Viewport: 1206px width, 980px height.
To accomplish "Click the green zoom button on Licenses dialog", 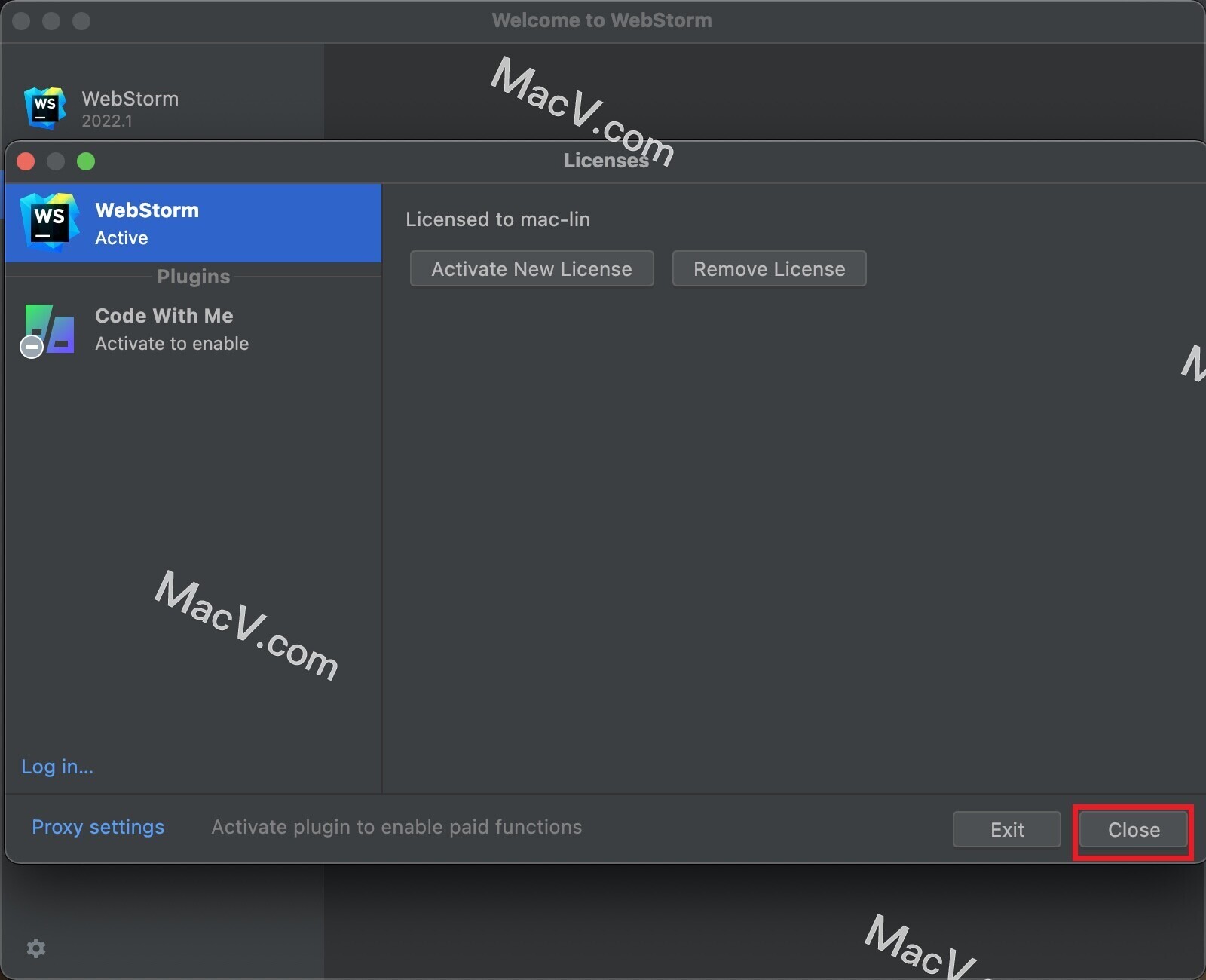I will tap(87, 161).
